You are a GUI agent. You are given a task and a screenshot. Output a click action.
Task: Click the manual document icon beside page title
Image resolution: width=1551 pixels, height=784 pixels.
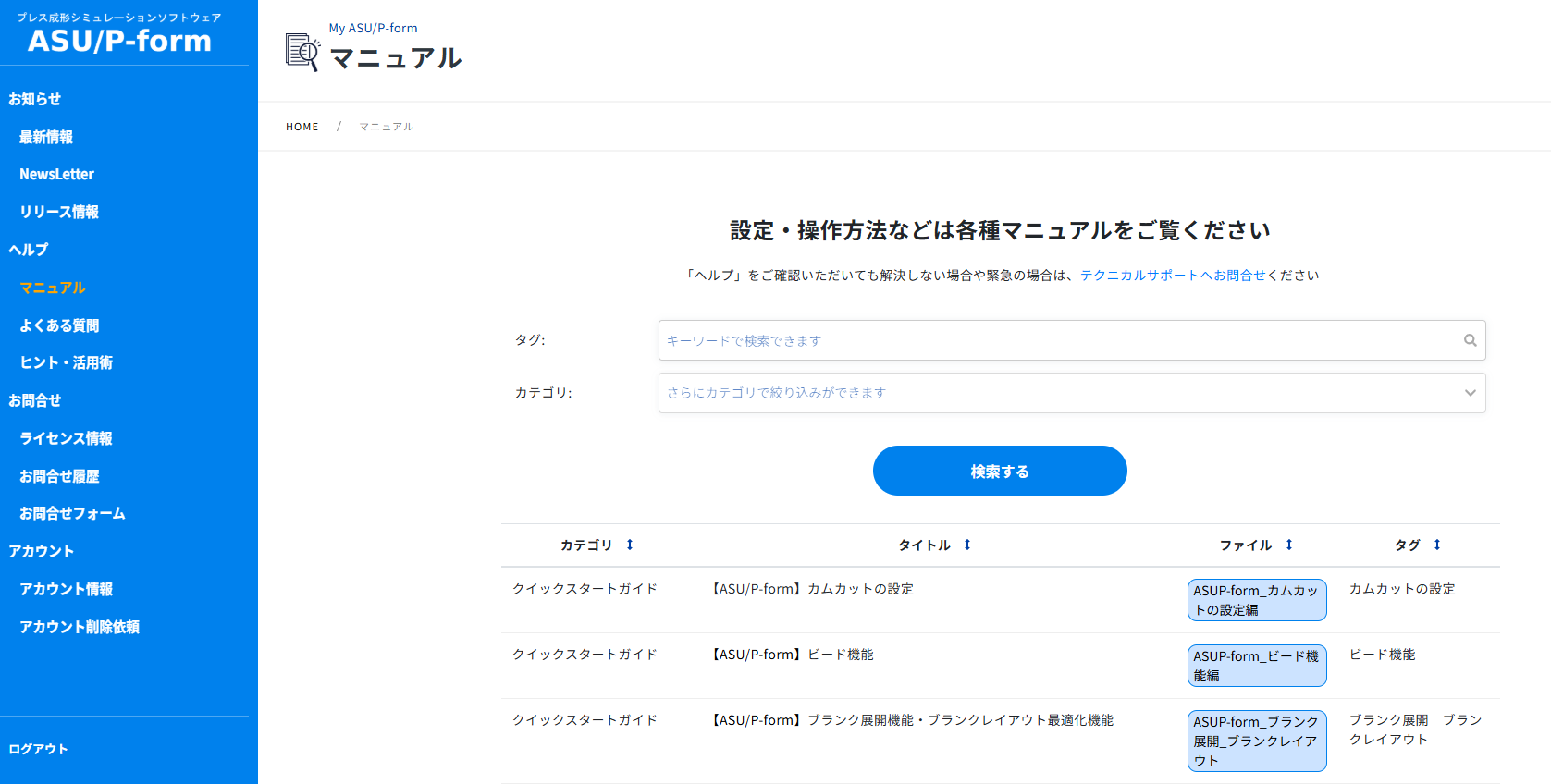(302, 52)
